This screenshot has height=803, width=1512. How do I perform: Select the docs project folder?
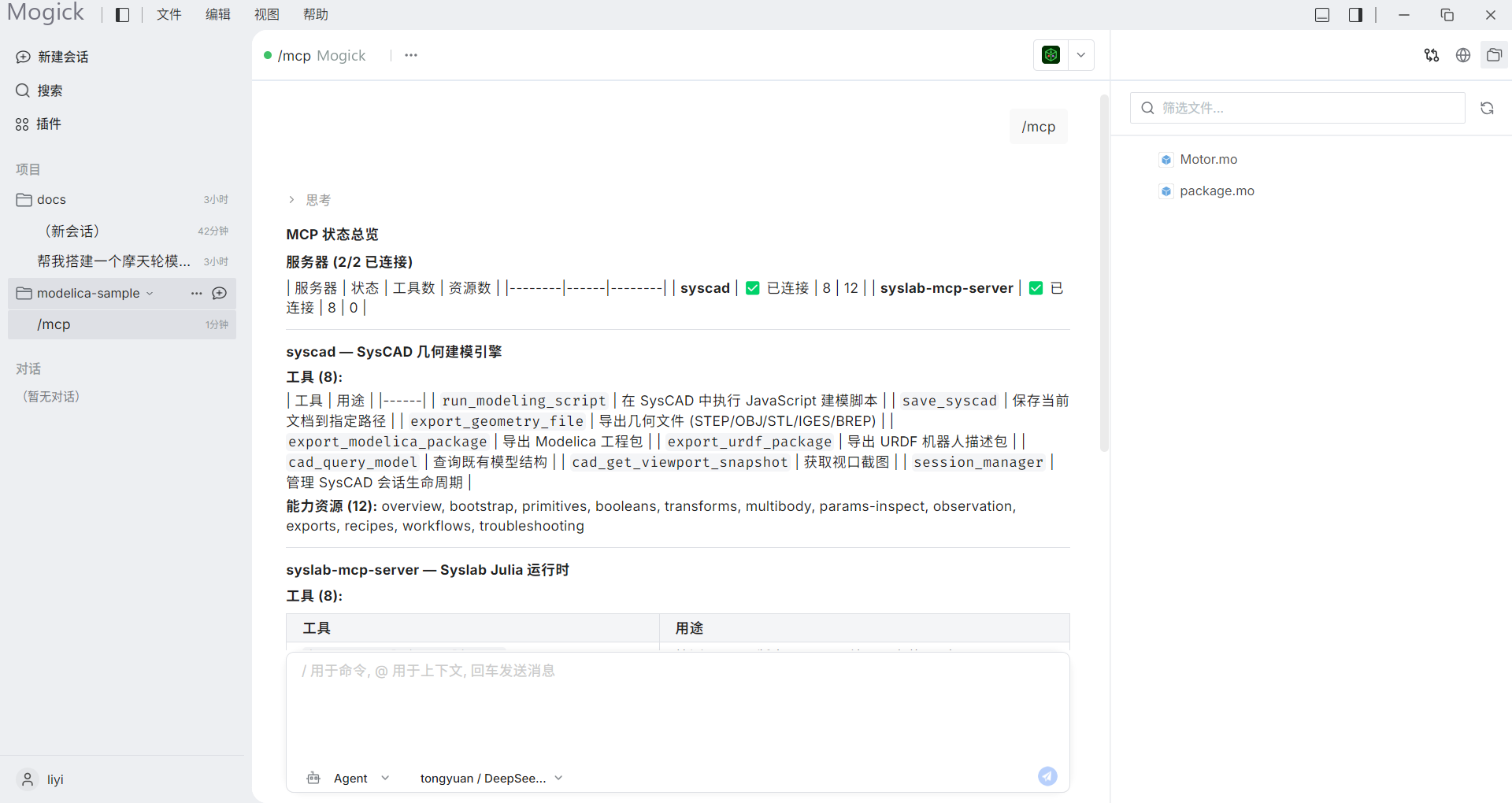122,199
